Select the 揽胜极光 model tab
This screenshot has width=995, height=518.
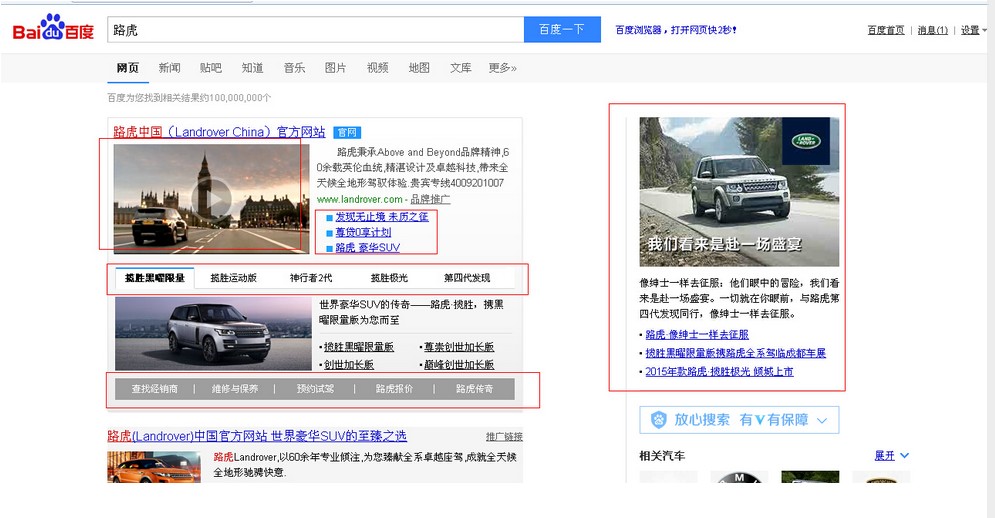390,278
